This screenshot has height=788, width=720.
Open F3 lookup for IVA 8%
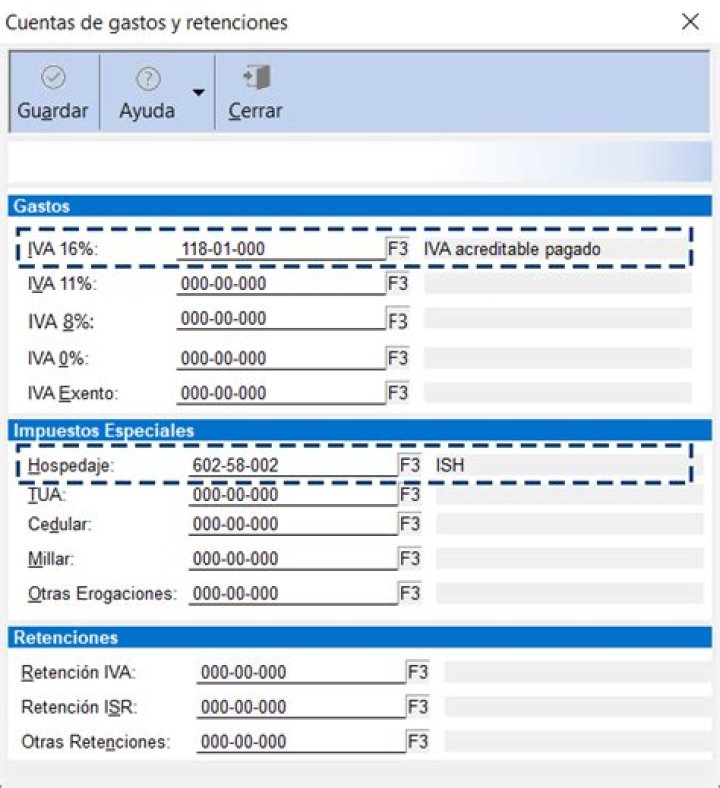[398, 321]
